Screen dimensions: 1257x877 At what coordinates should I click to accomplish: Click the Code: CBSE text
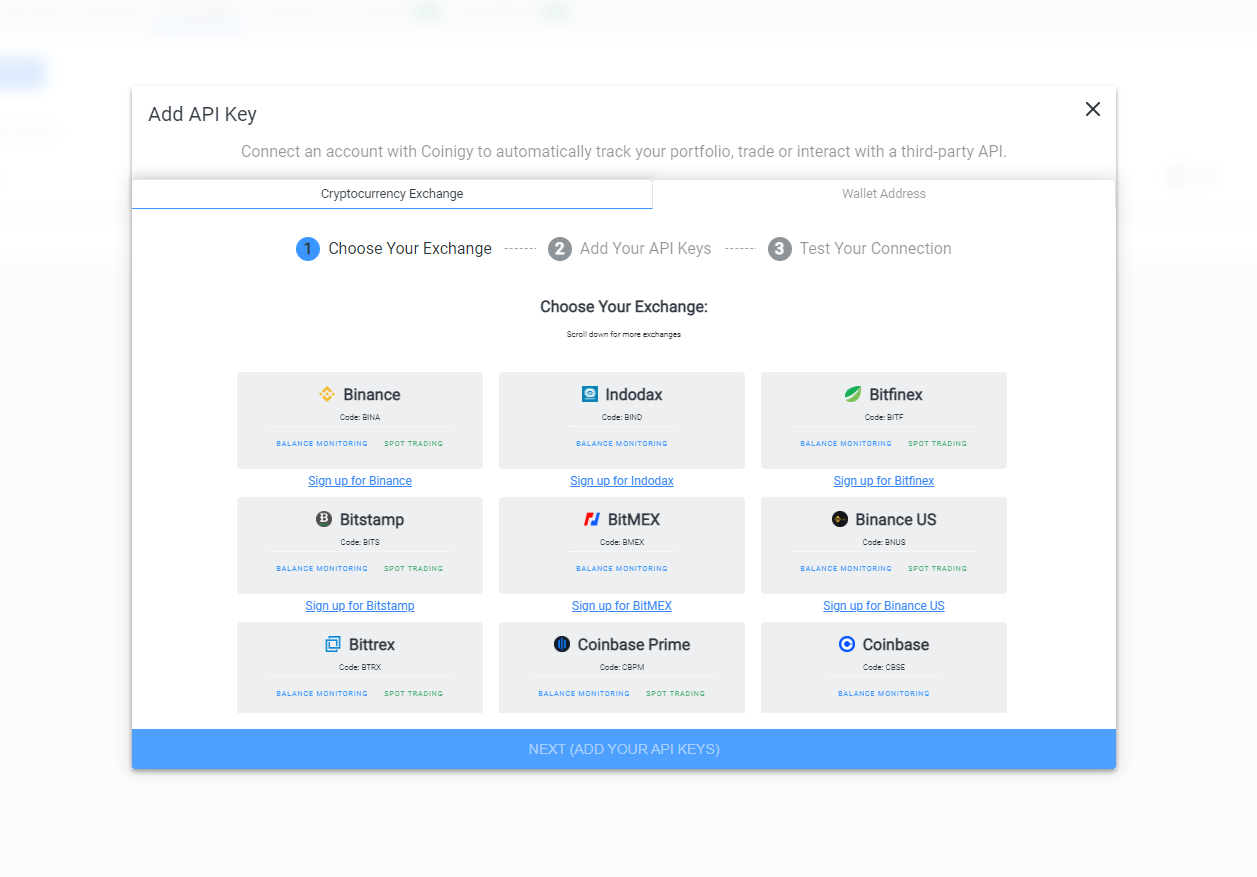click(884, 667)
